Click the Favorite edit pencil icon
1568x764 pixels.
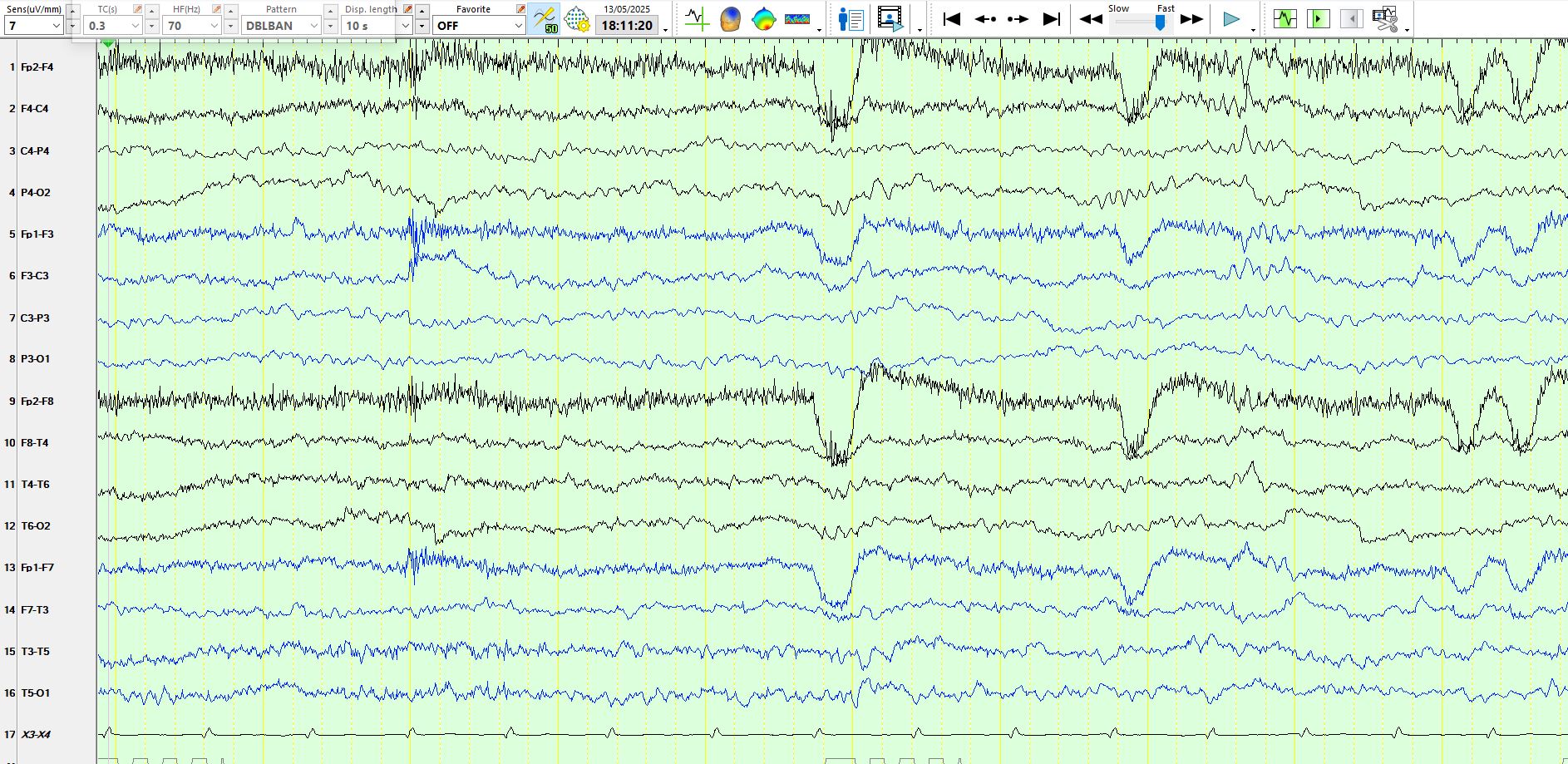pos(520,9)
